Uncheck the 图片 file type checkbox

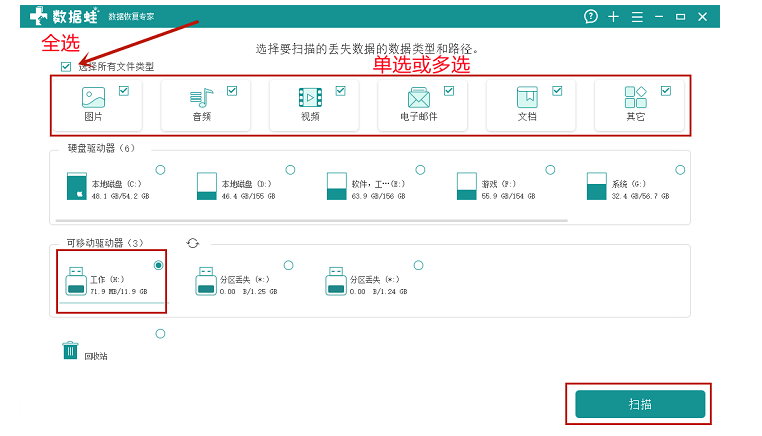click(124, 91)
